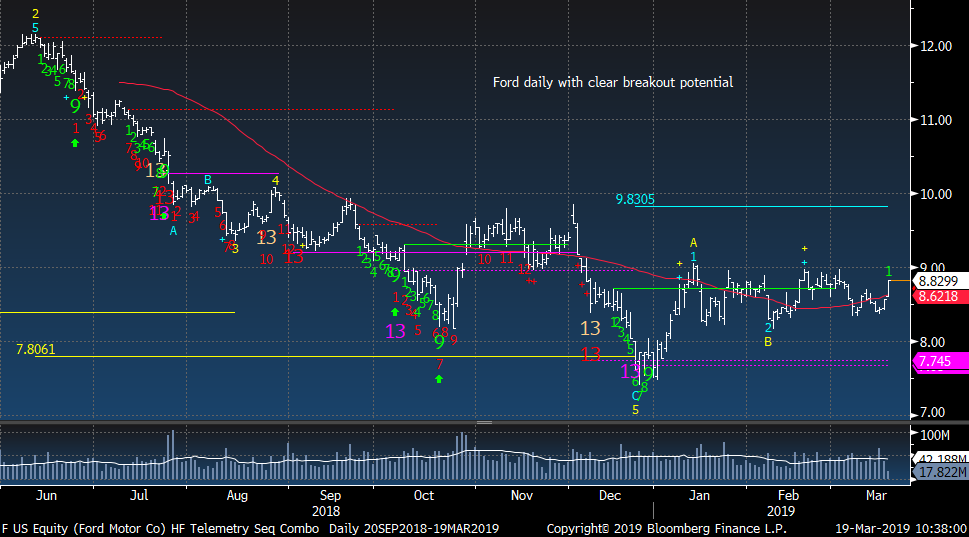Click the pane divider handle above volume
Viewport: 969px width, 537px height.
pyautogui.click(x=484, y=423)
